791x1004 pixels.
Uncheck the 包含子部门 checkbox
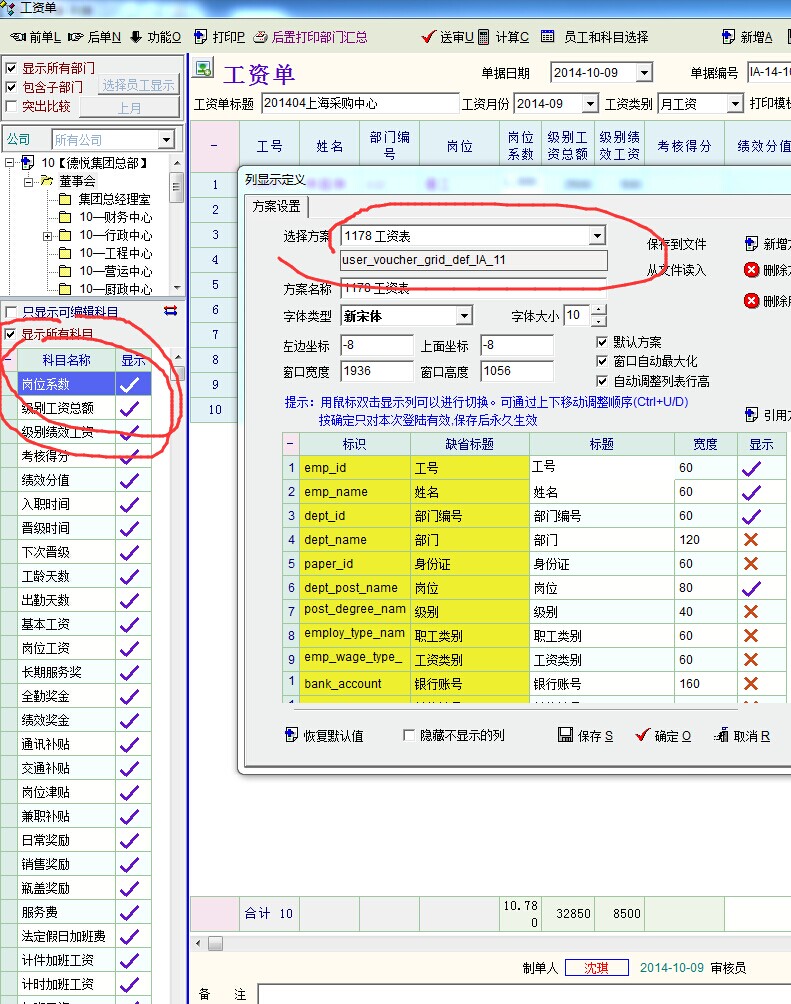(x=12, y=87)
